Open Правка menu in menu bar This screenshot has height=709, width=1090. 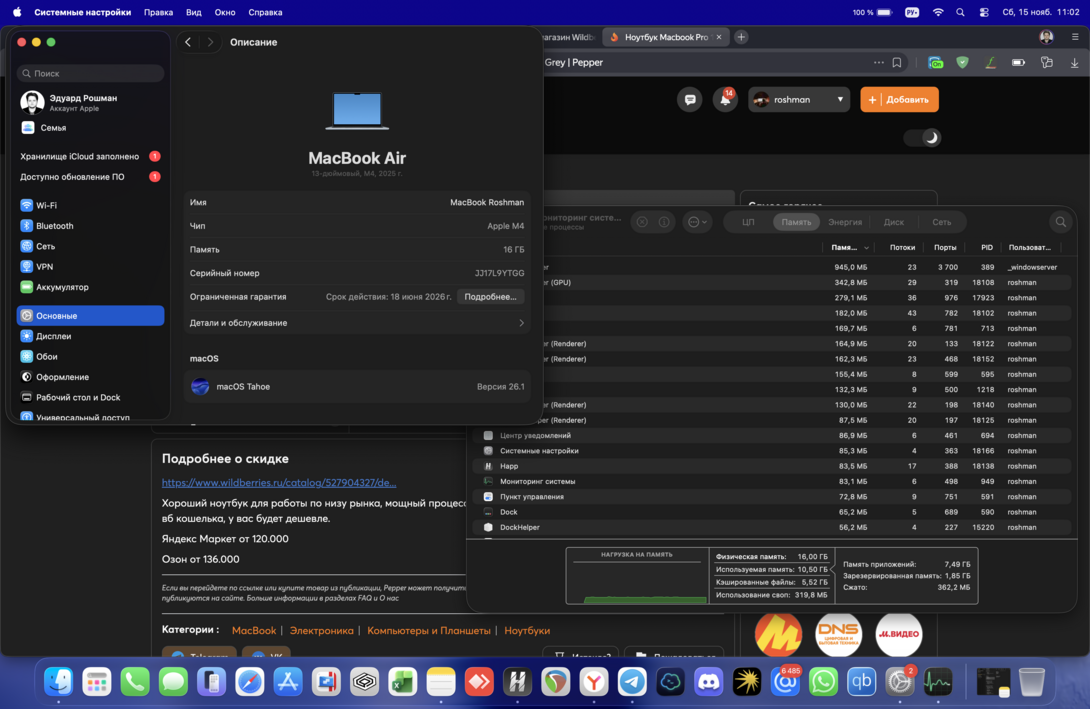(158, 12)
